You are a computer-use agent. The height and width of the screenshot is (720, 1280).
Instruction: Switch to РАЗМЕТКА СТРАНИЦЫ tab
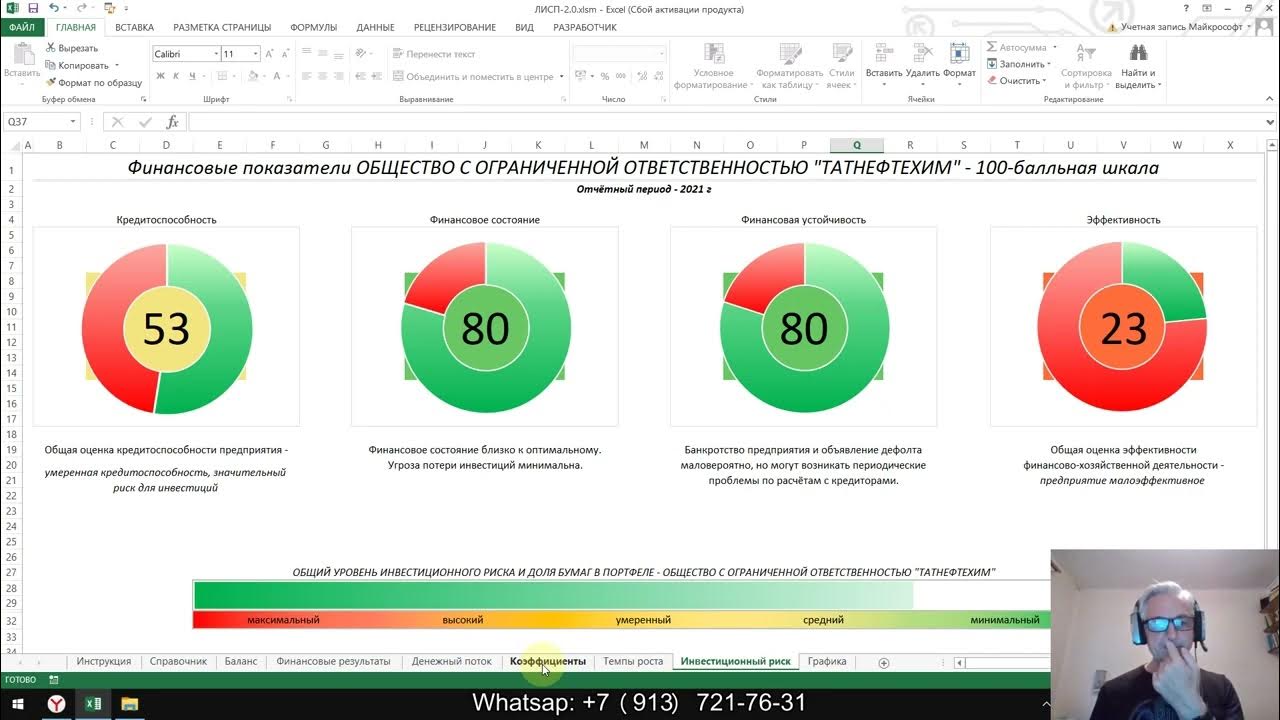coord(221,27)
